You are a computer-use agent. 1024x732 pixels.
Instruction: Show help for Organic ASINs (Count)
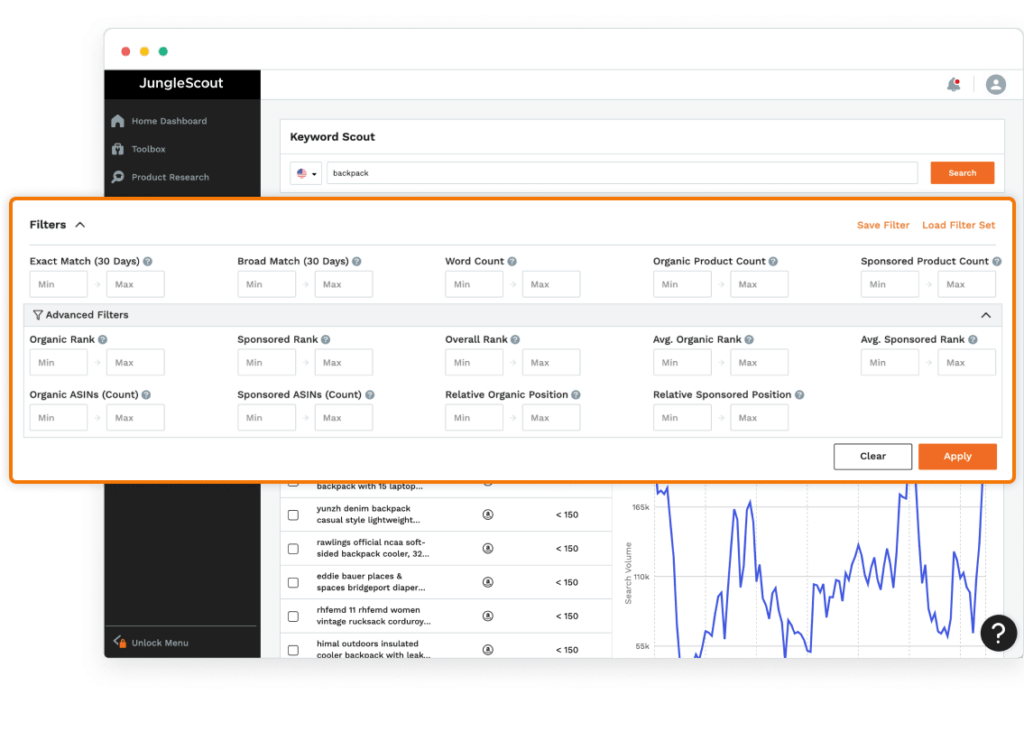[146, 395]
